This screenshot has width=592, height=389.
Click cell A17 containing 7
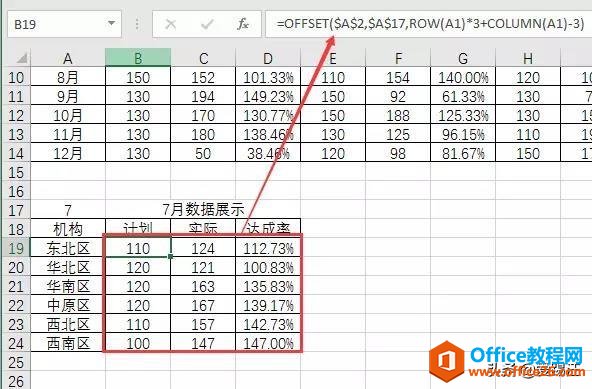pyautogui.click(x=68, y=210)
